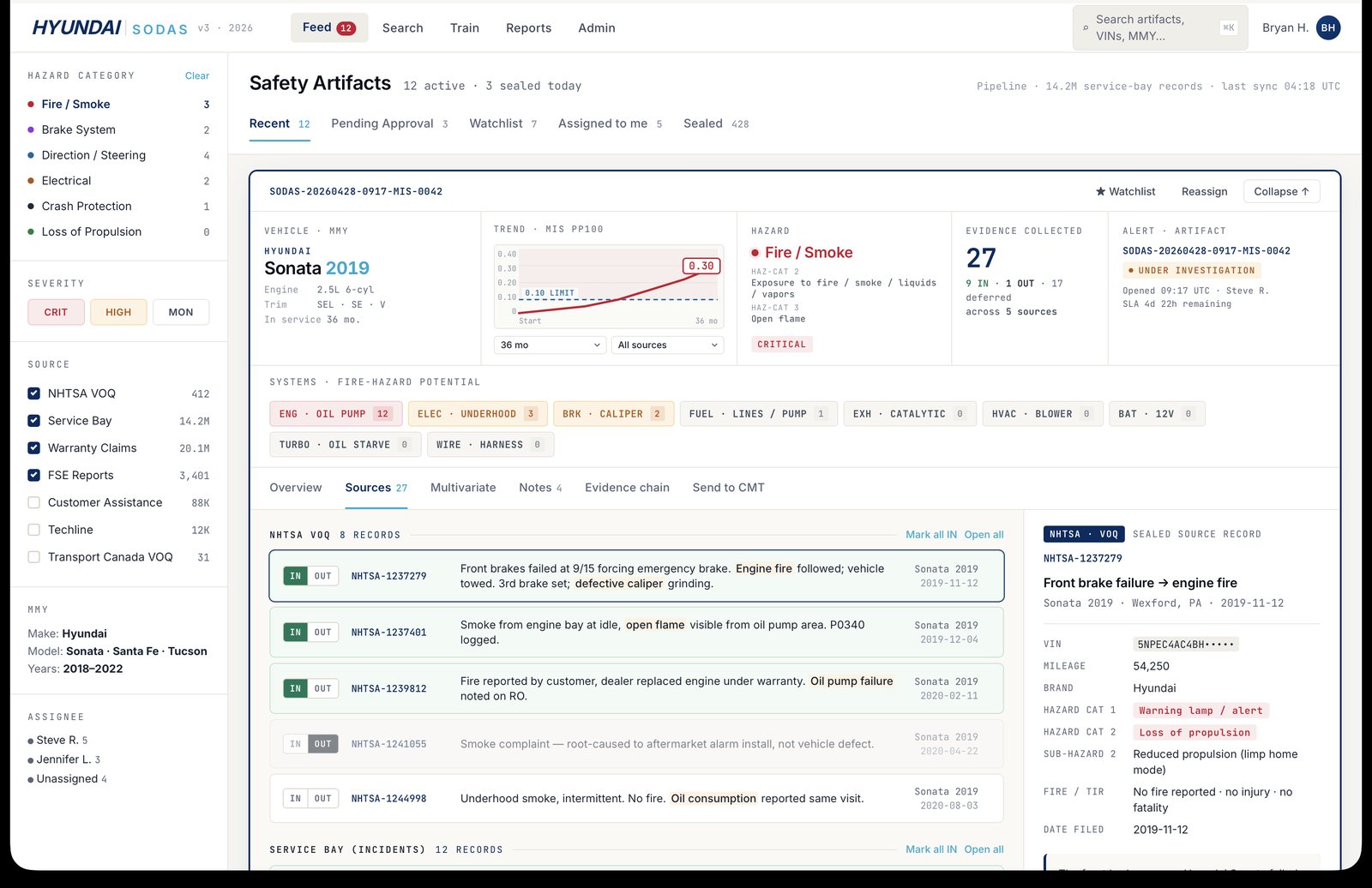Open the Feed nav tab
Screen dimensions: 1372x888
(x=329, y=27)
